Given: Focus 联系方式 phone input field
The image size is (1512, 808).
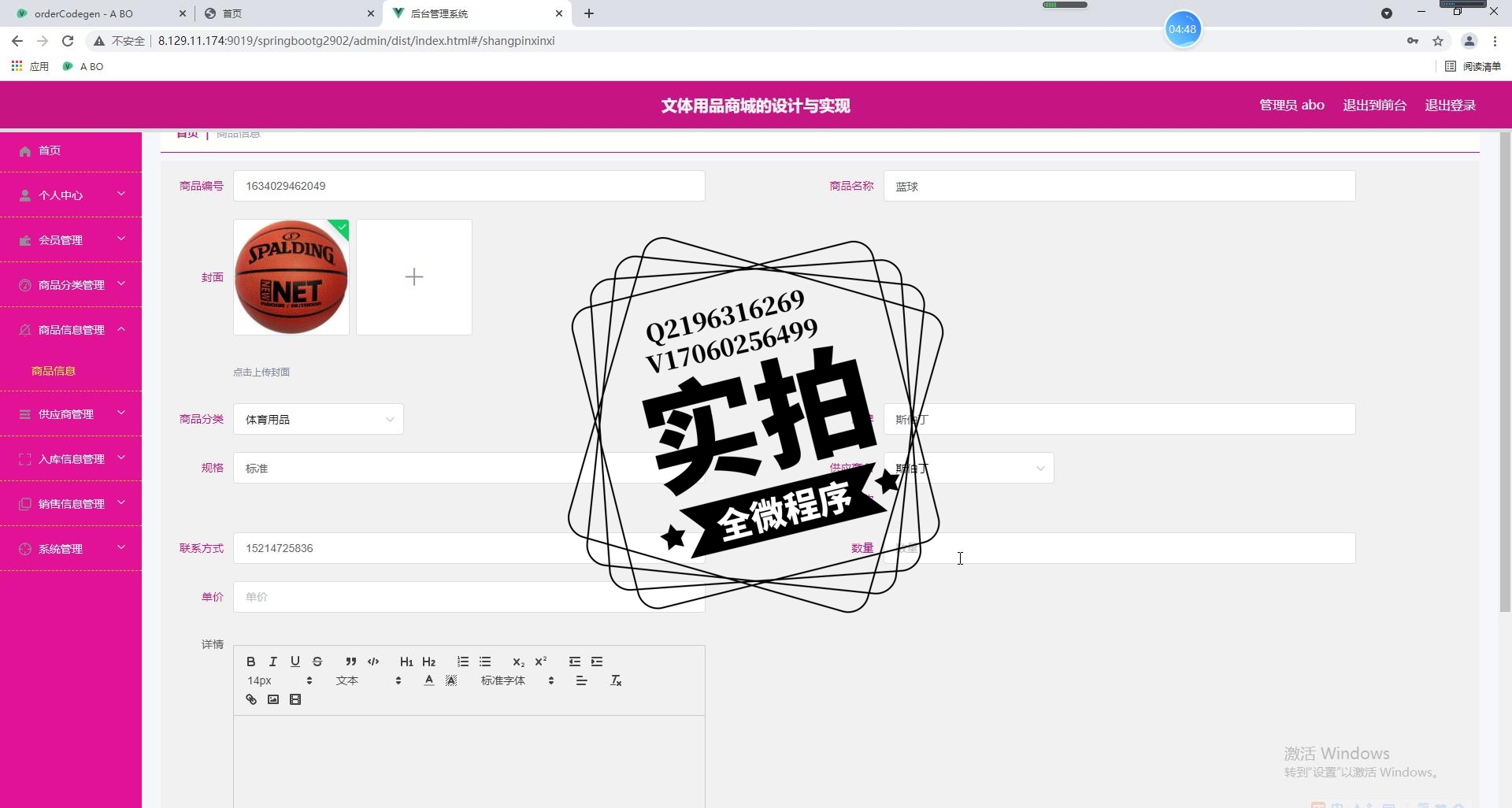Looking at the screenshot, I should coord(469,548).
